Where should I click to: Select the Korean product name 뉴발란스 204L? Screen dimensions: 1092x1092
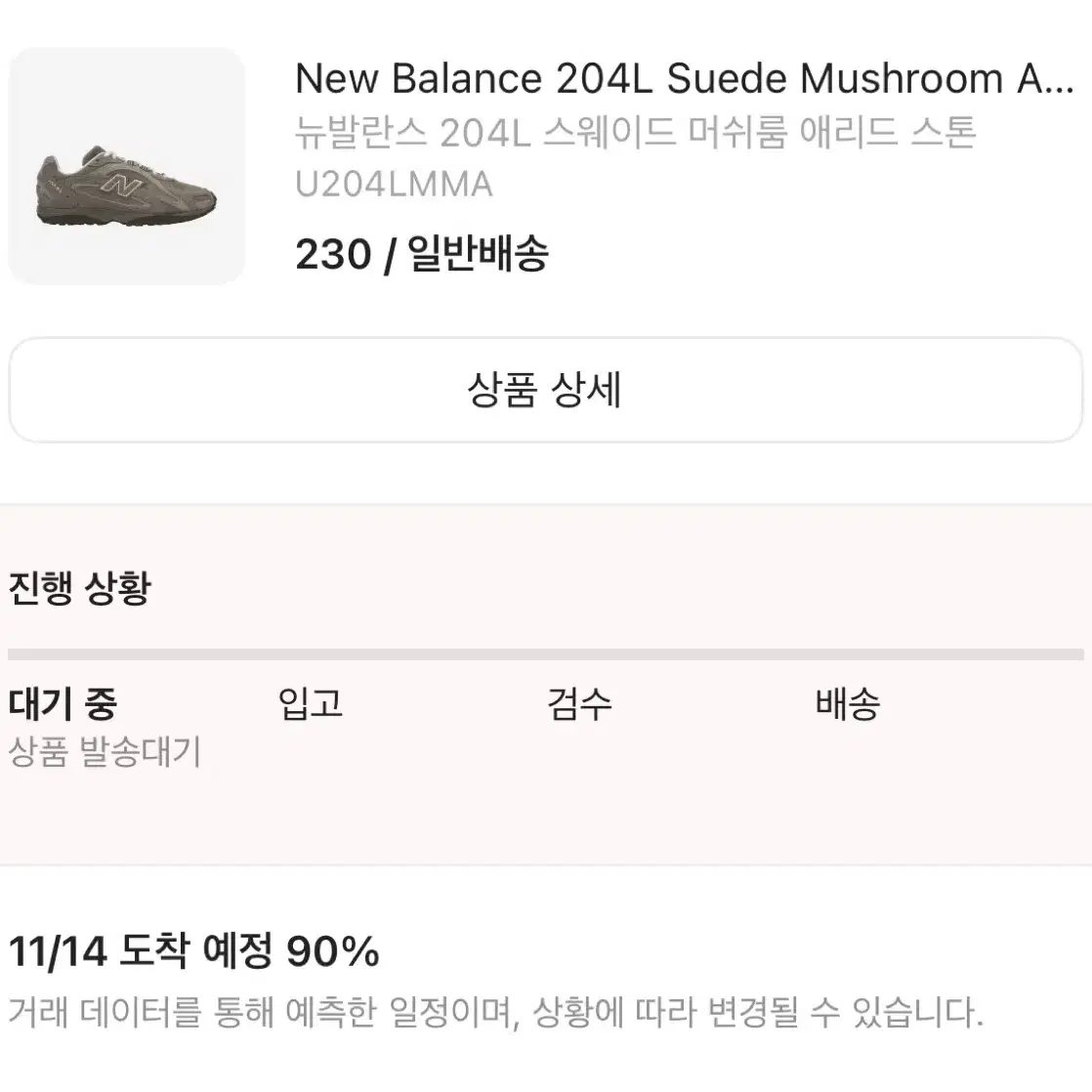638,135
